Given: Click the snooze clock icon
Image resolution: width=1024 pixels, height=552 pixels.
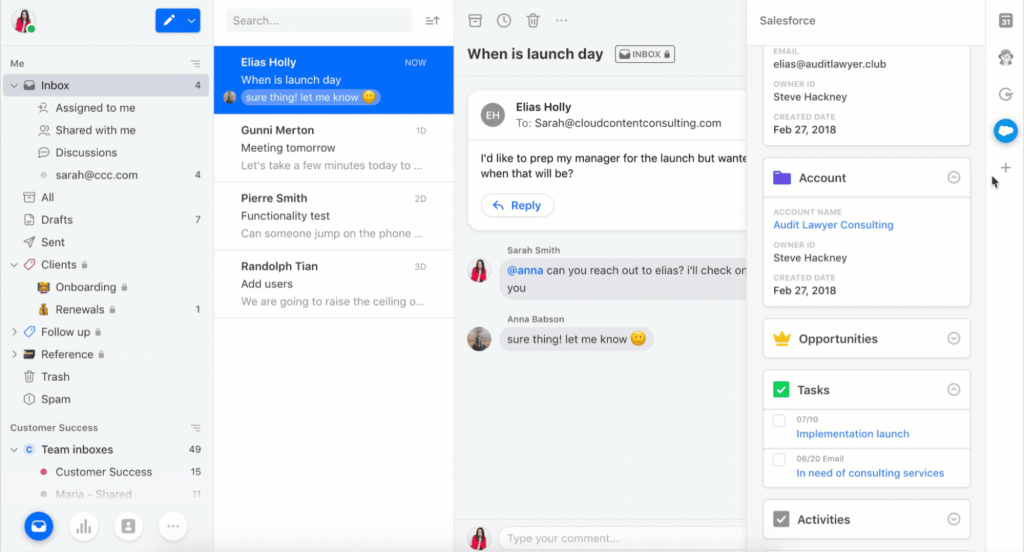Looking at the screenshot, I should coord(504,20).
